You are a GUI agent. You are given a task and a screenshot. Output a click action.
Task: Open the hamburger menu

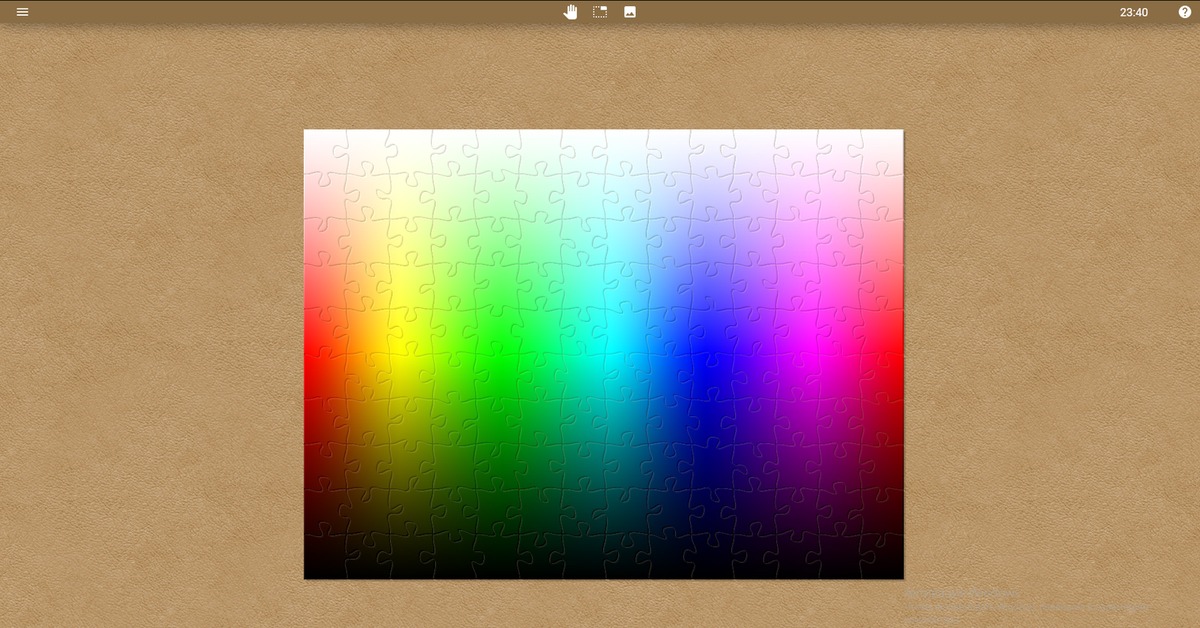[x=22, y=12]
